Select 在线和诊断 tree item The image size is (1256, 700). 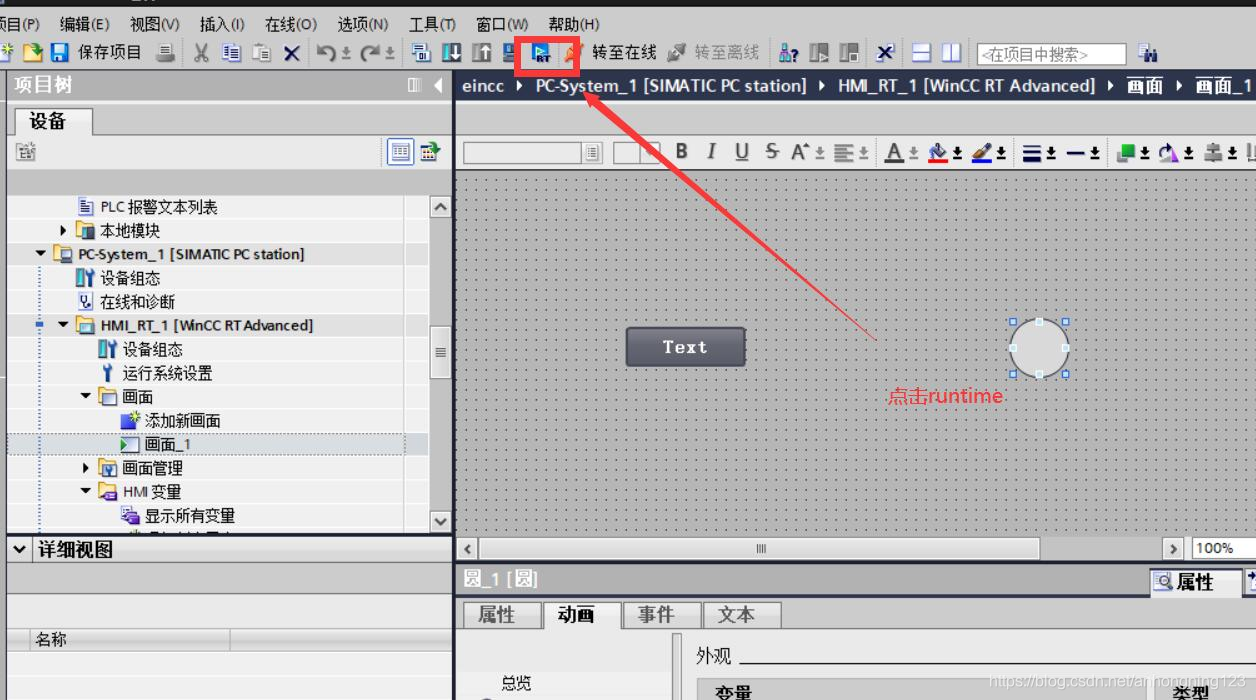click(x=137, y=302)
